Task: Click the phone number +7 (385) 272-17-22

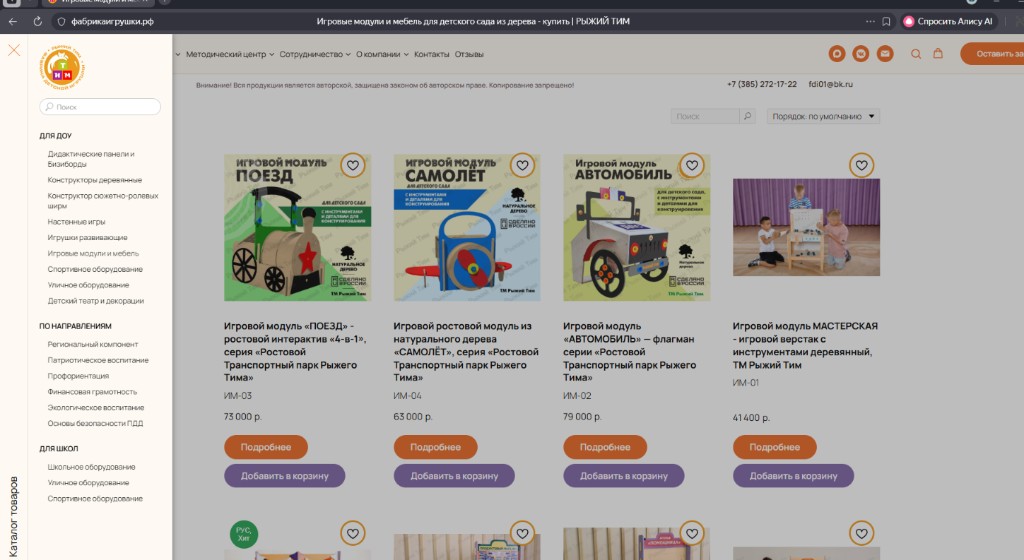Action: (761, 84)
